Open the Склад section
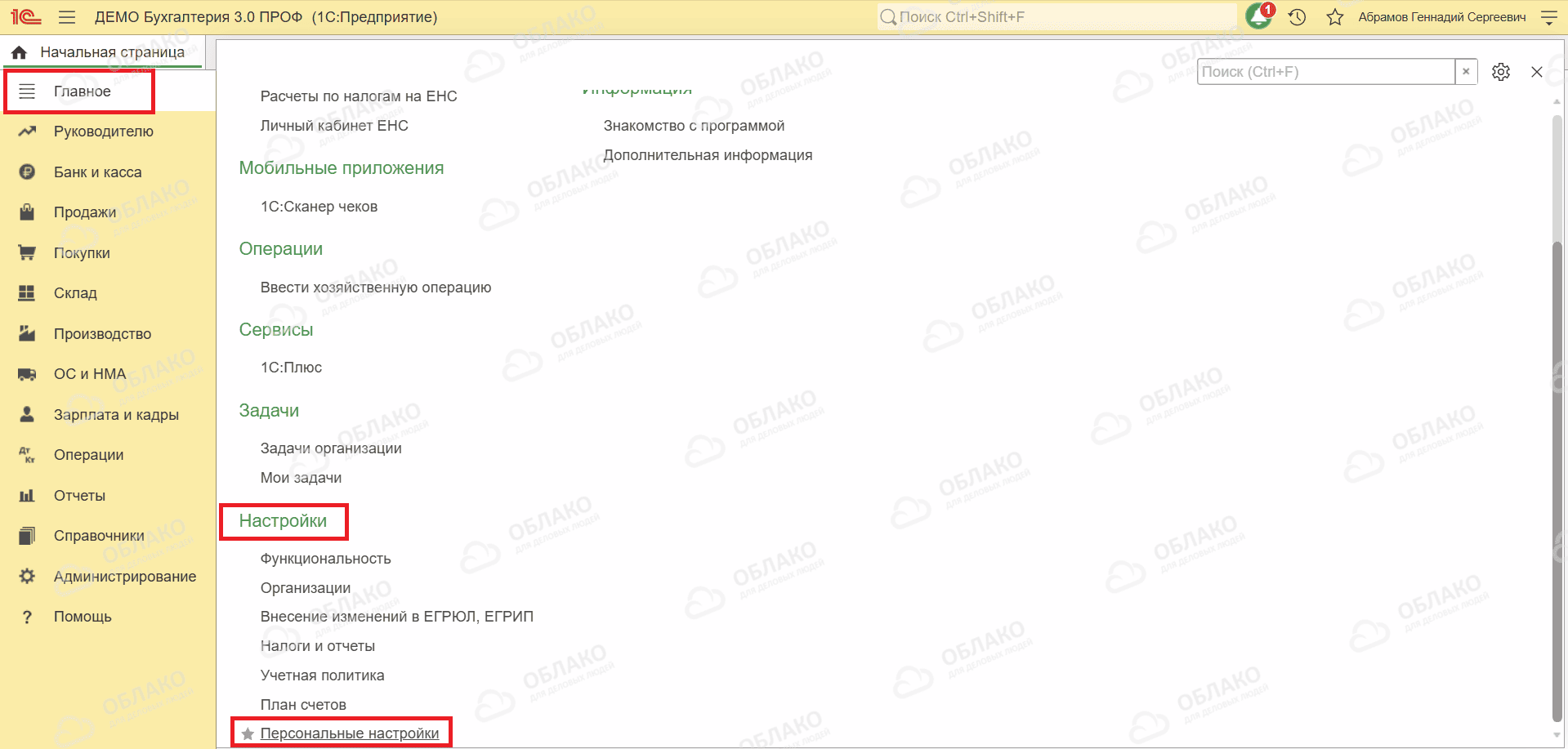This screenshot has width=1568, height=749. pos(75,293)
